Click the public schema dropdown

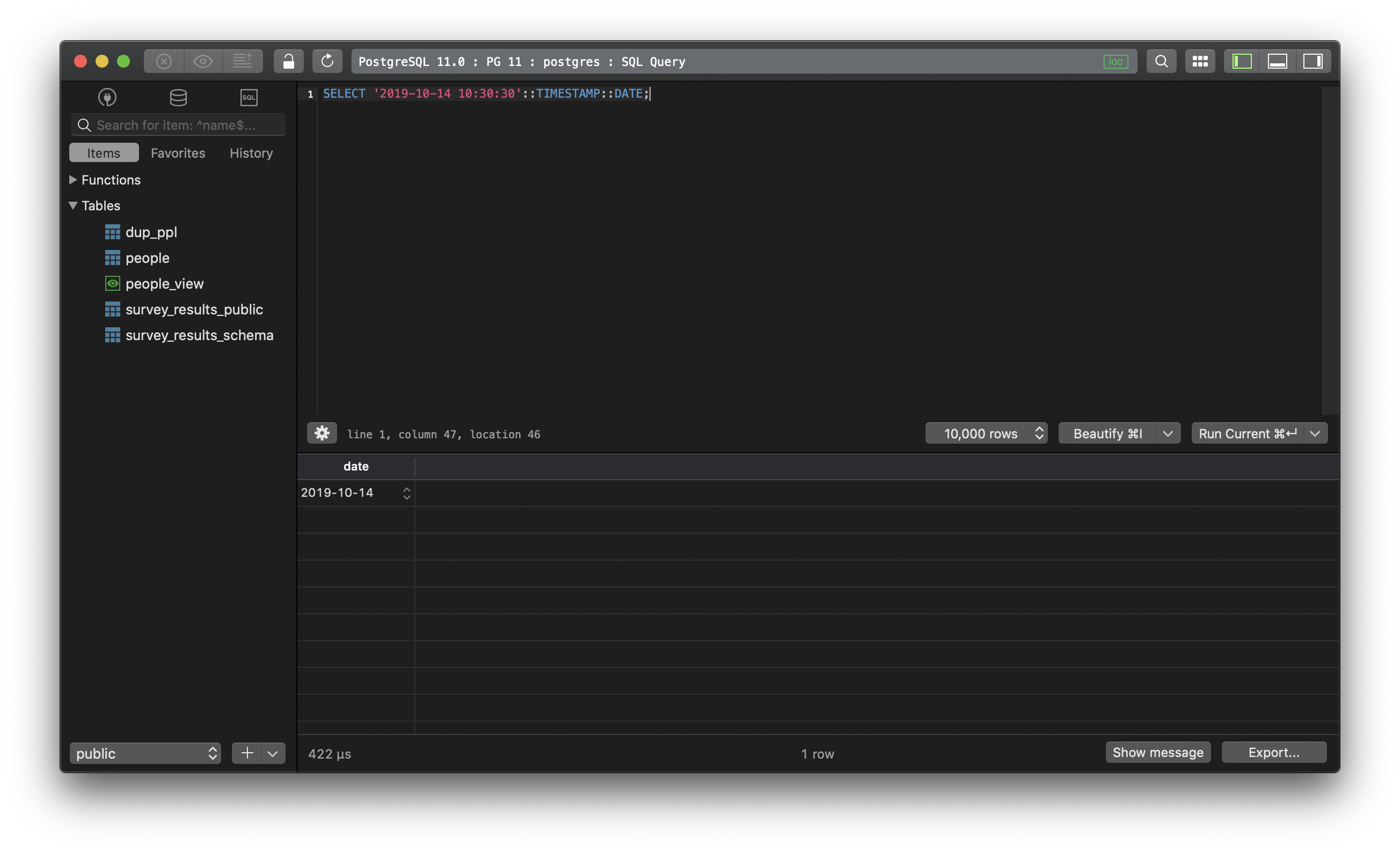click(x=143, y=752)
